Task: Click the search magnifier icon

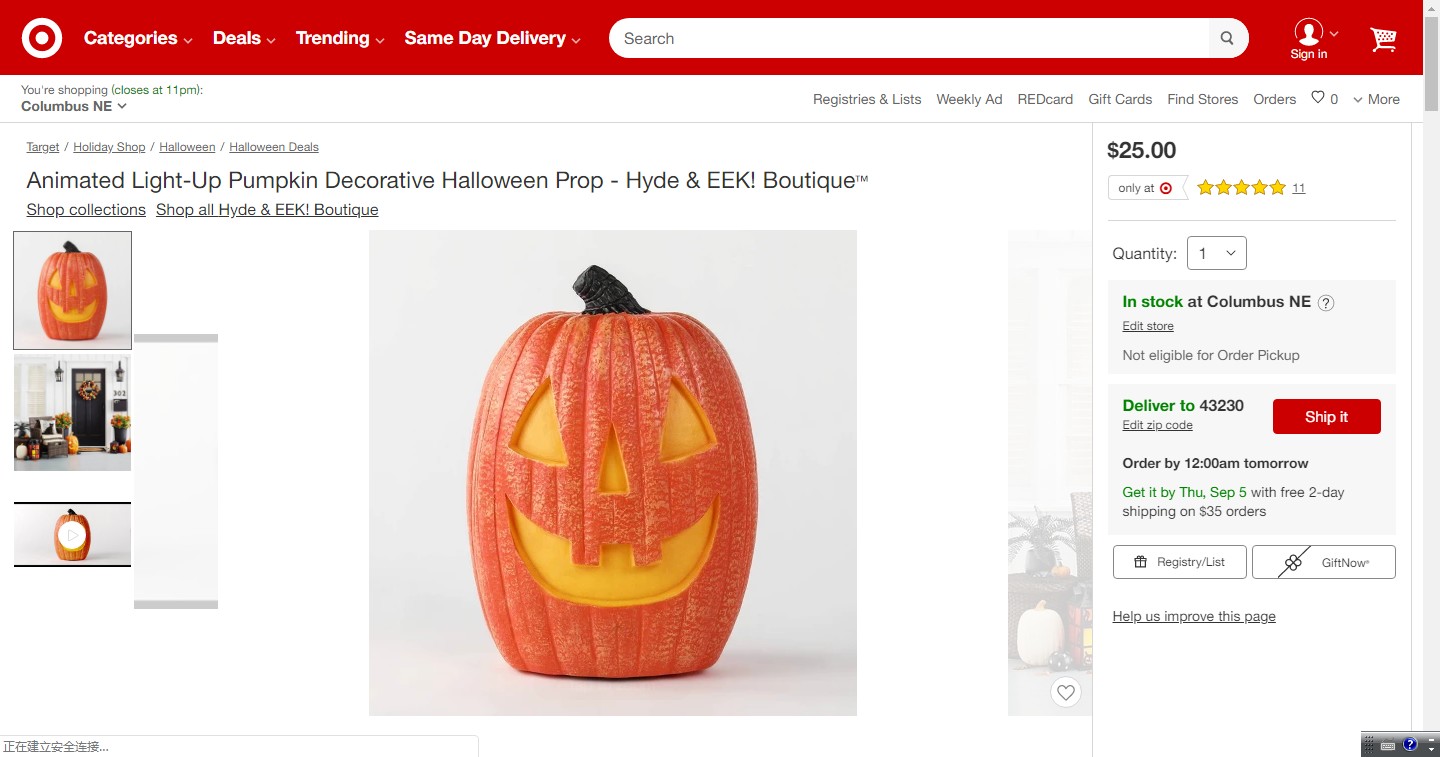Action: click(1227, 38)
